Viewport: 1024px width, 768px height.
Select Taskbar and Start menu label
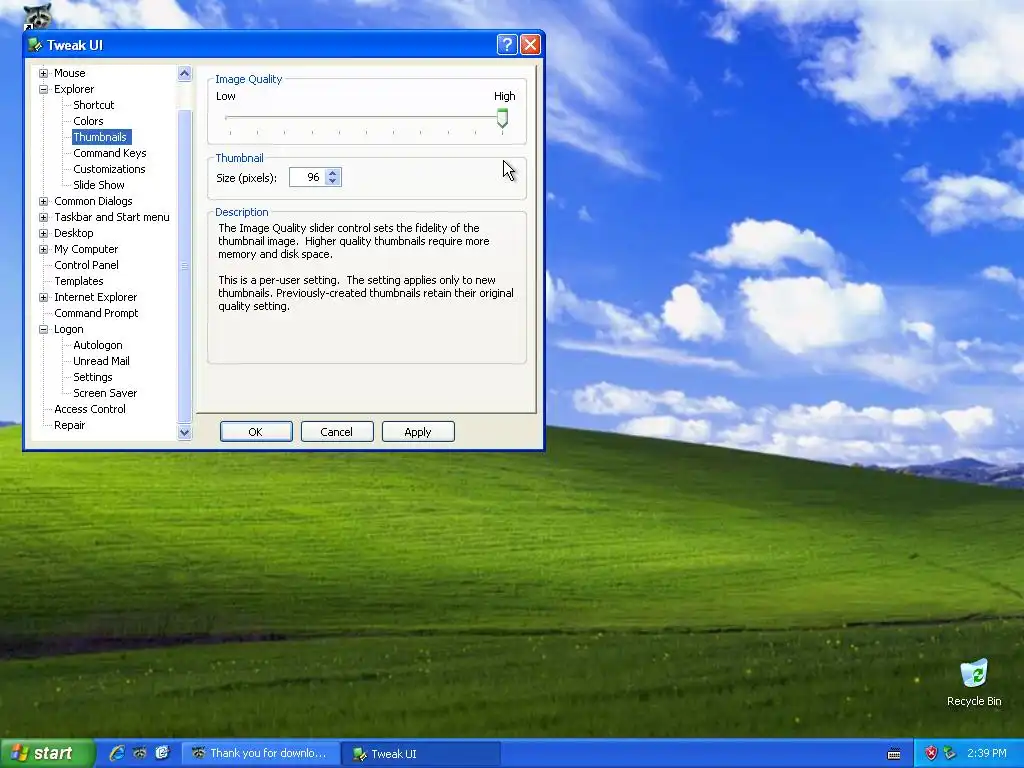[x=112, y=217]
